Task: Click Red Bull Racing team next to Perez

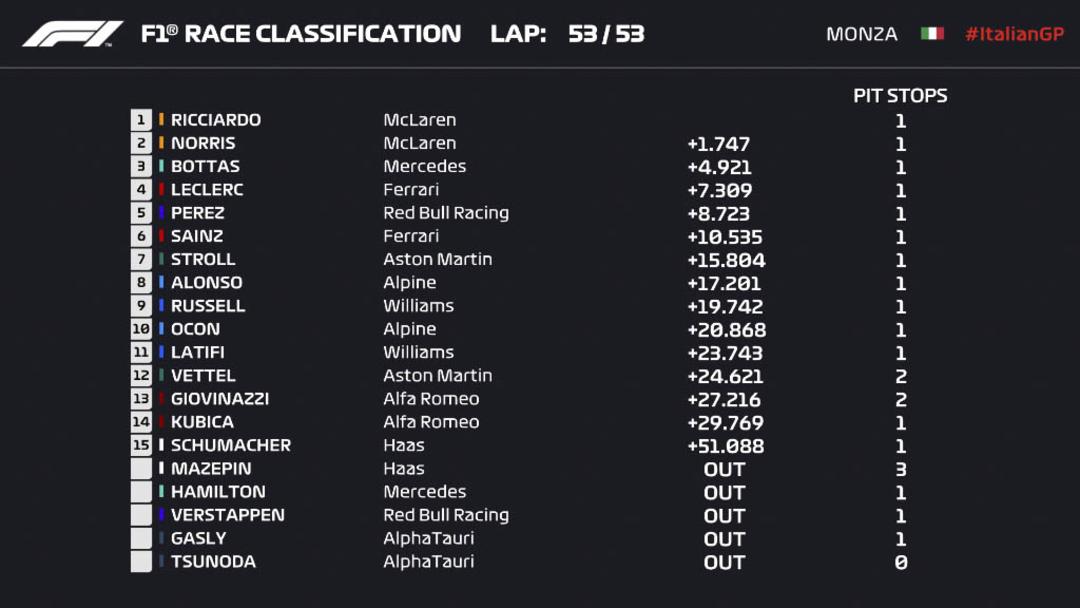Action: point(446,213)
